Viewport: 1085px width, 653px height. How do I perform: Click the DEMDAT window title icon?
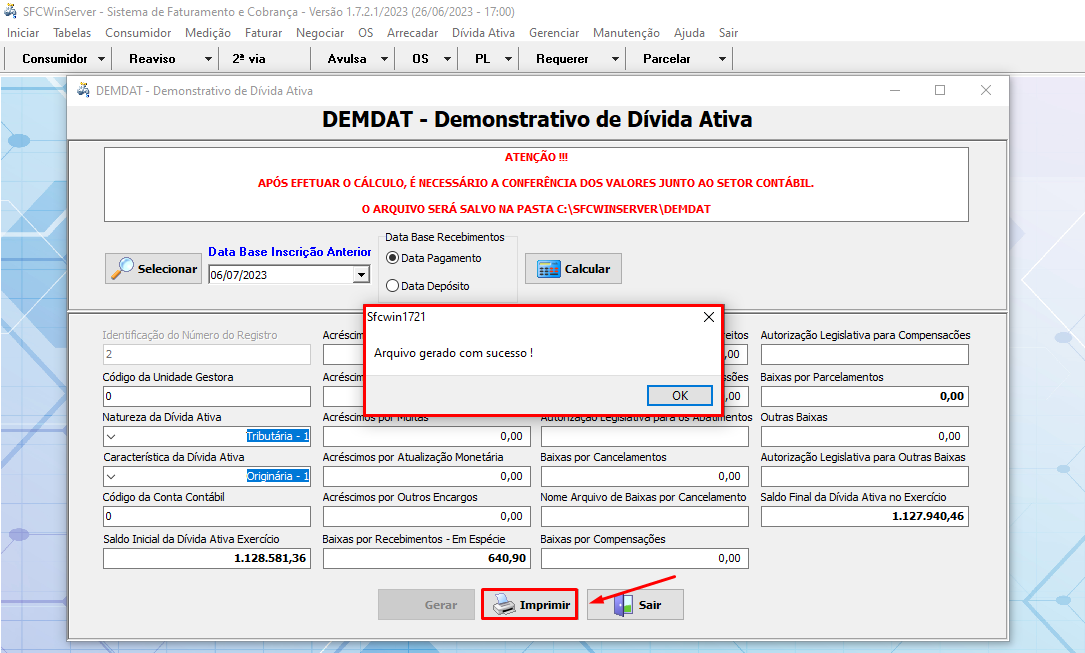point(83,90)
